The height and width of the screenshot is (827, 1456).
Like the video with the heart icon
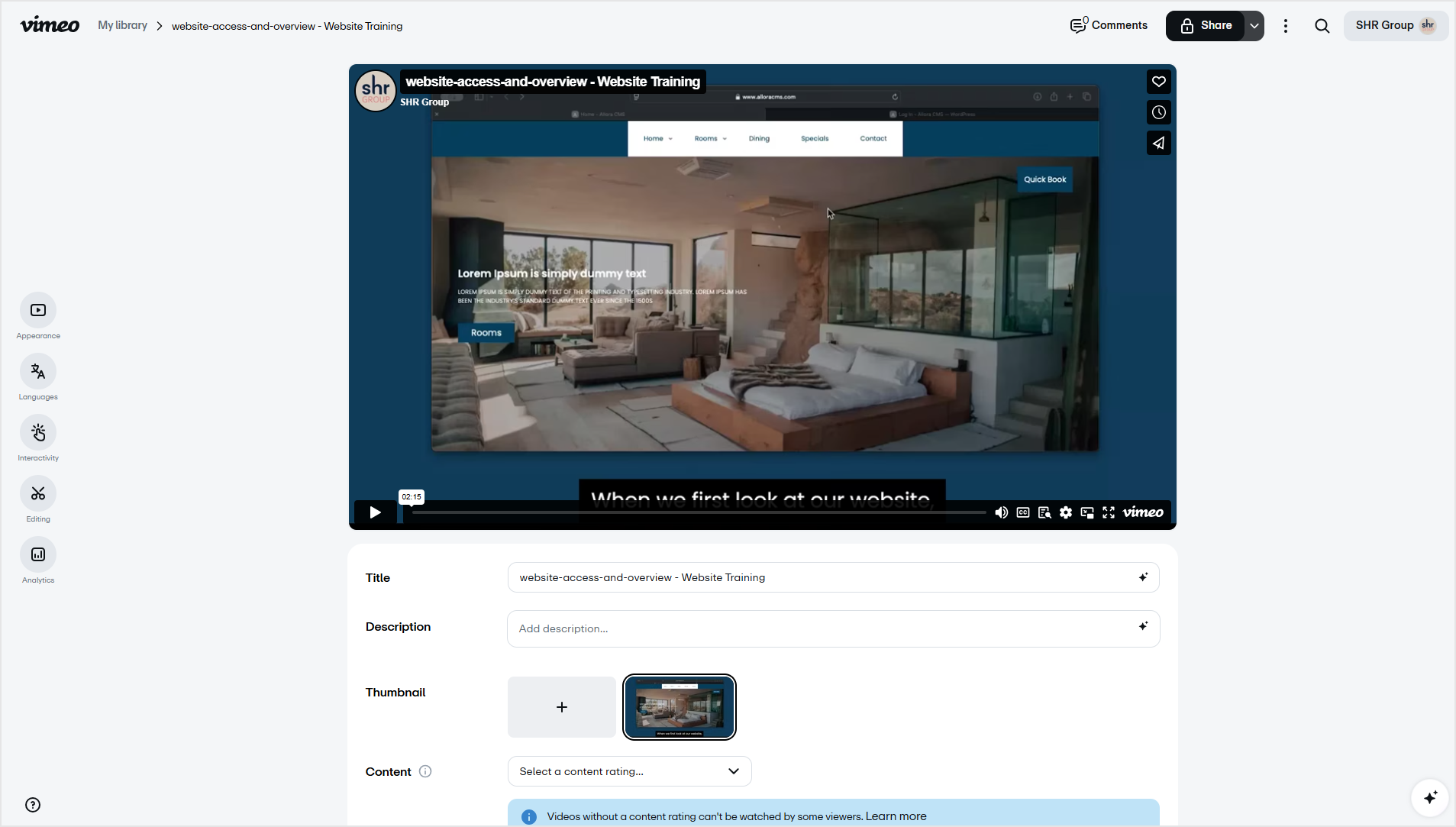coord(1159,82)
